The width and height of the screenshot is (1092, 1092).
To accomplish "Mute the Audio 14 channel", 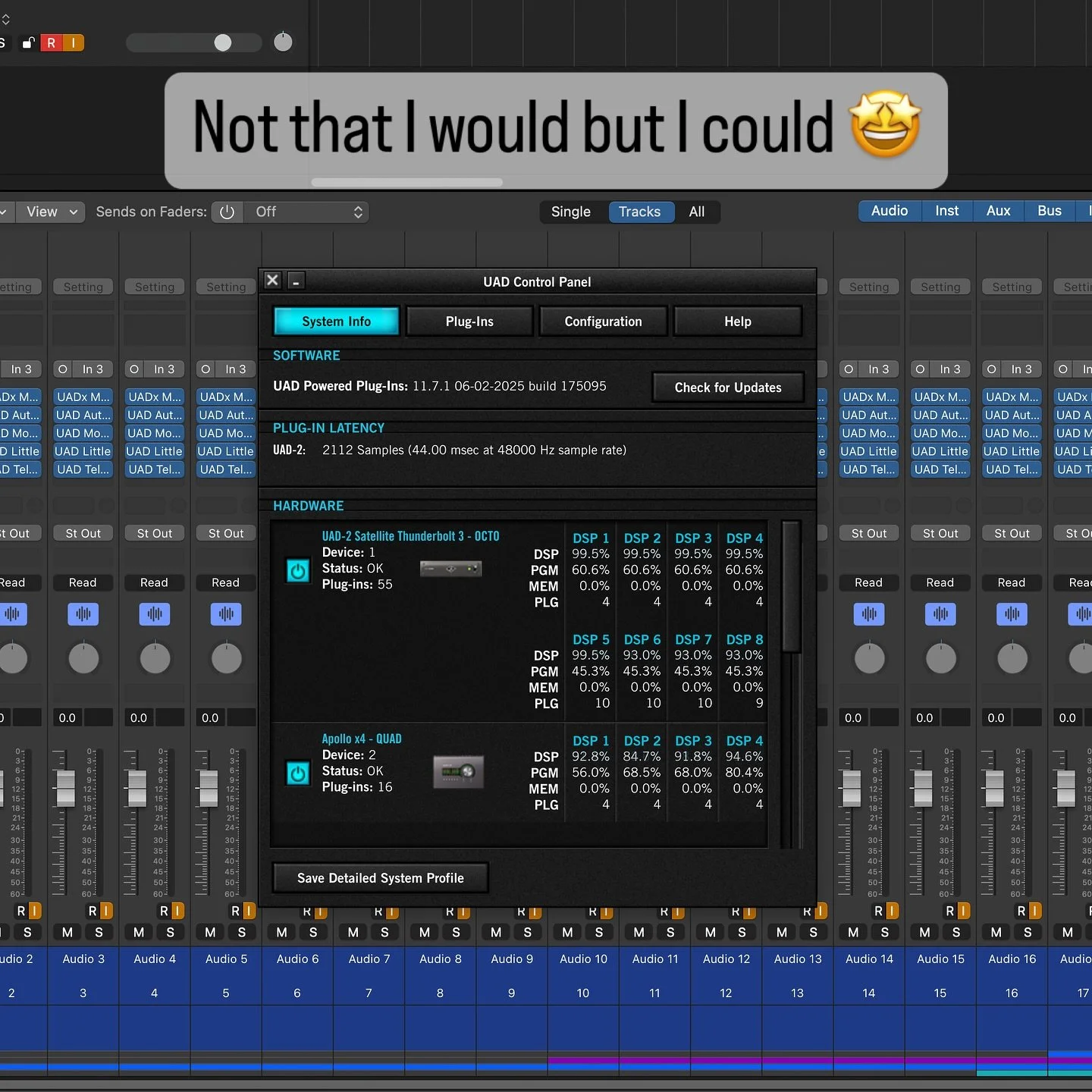I will coord(853,932).
